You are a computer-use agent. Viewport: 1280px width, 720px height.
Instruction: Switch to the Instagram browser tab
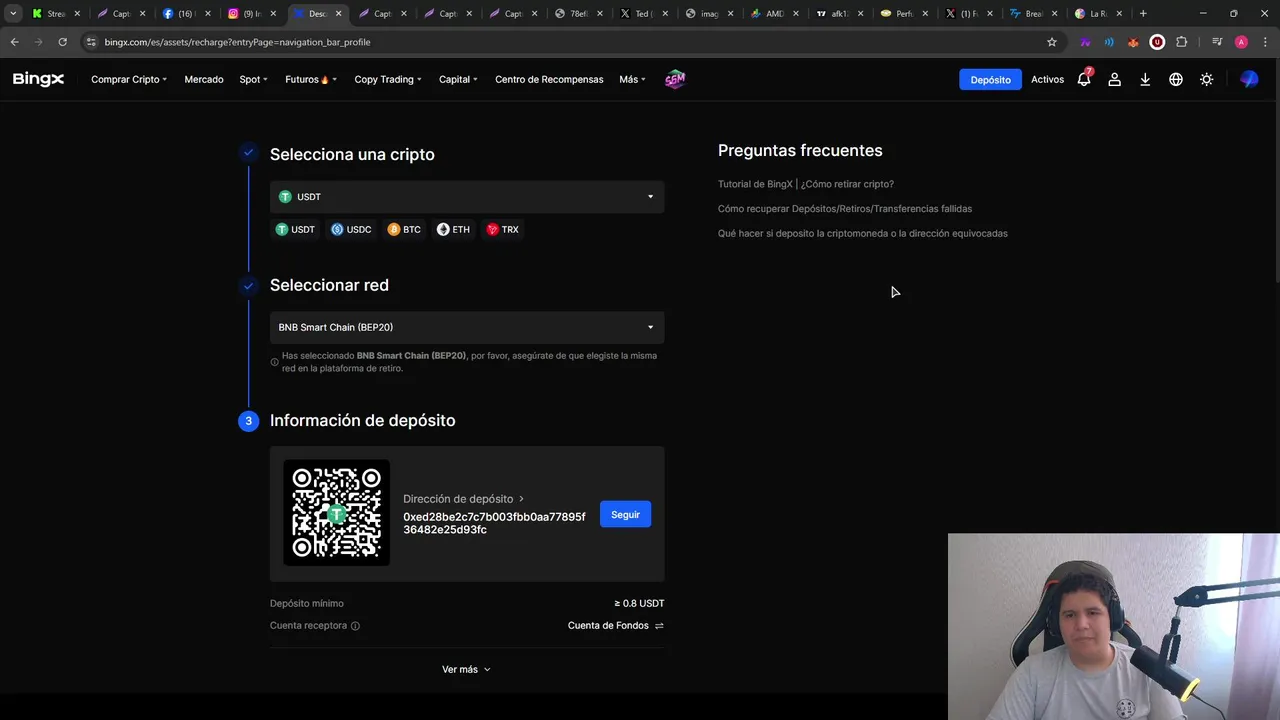coord(252,14)
